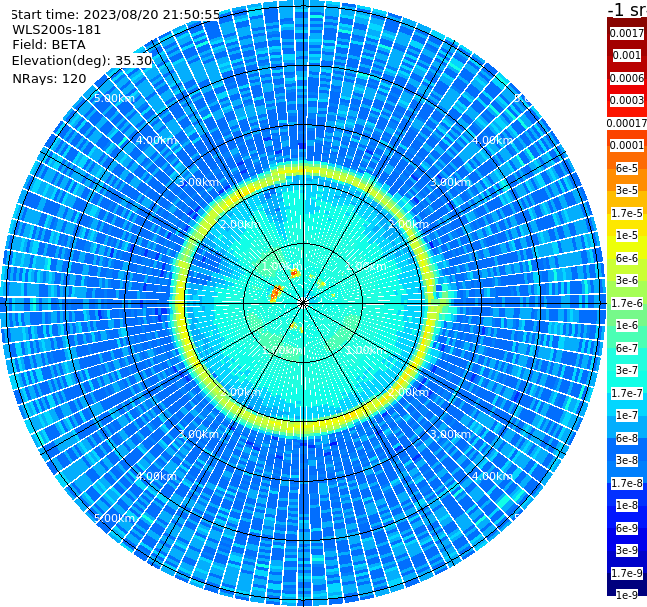
Task: Click the lower-left 2.00km range label
Action: 240,392
